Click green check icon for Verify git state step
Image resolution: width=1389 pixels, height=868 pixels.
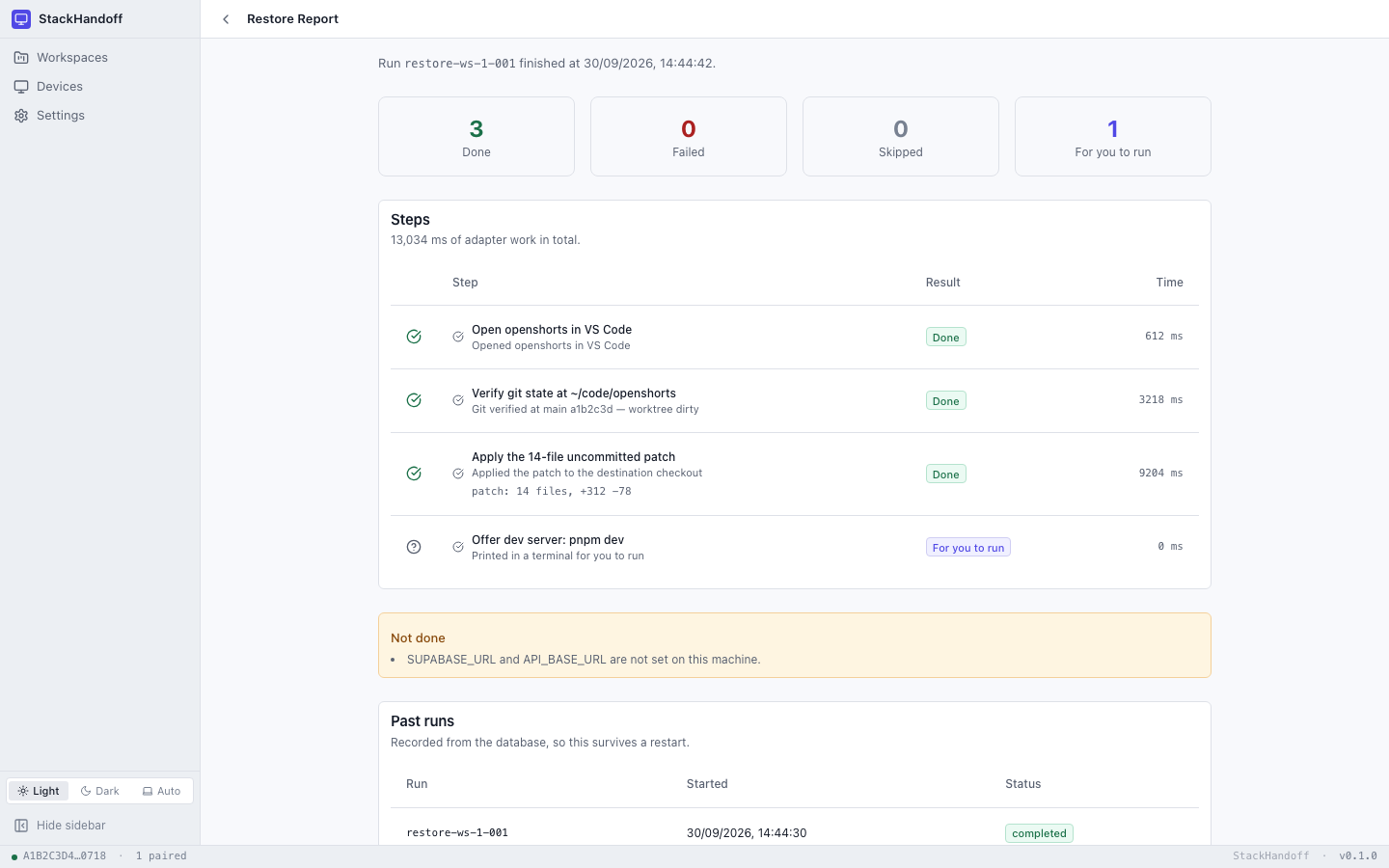point(414,400)
